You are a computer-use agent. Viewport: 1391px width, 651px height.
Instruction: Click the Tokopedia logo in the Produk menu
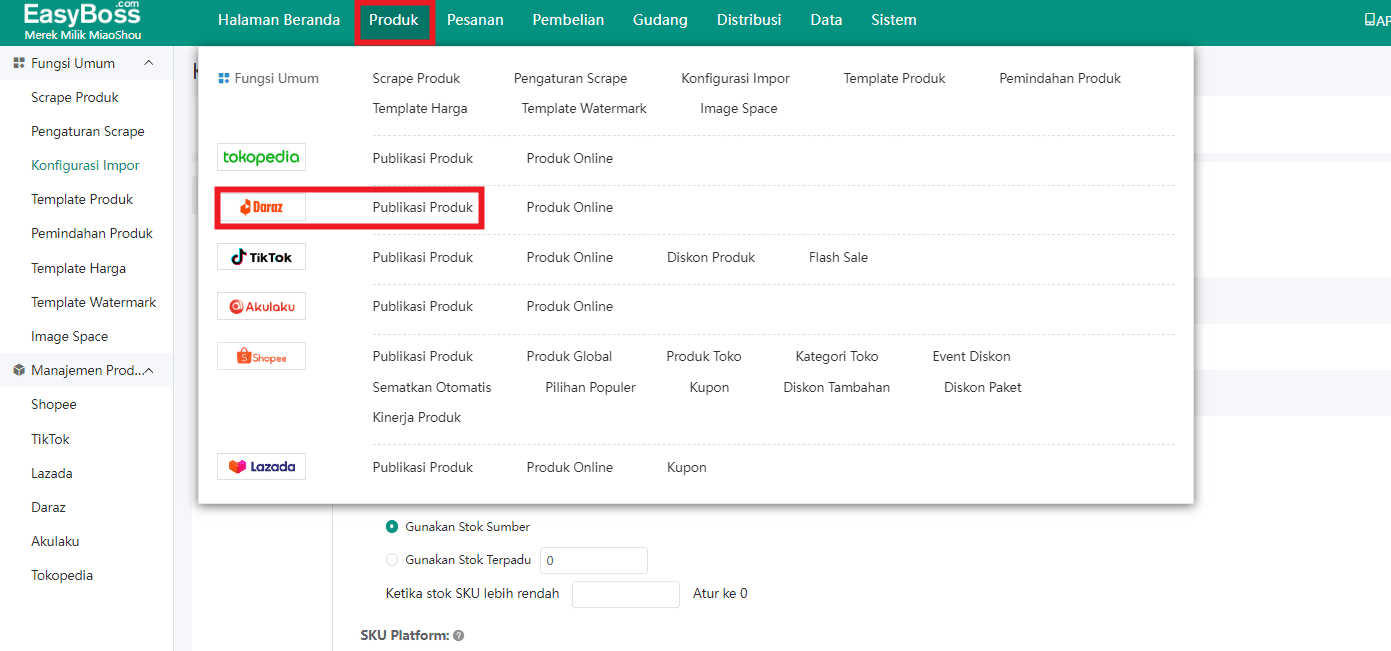tap(261, 157)
